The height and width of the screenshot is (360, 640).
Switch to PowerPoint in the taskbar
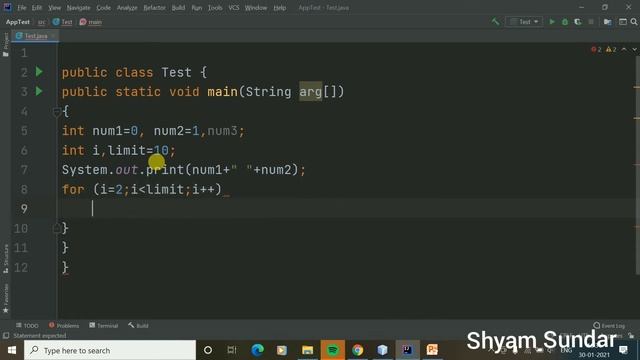432,350
